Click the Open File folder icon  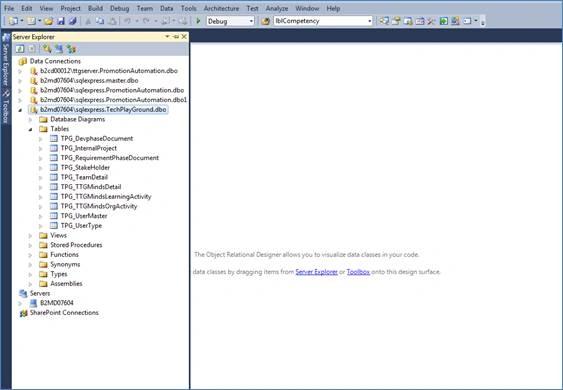(48, 21)
